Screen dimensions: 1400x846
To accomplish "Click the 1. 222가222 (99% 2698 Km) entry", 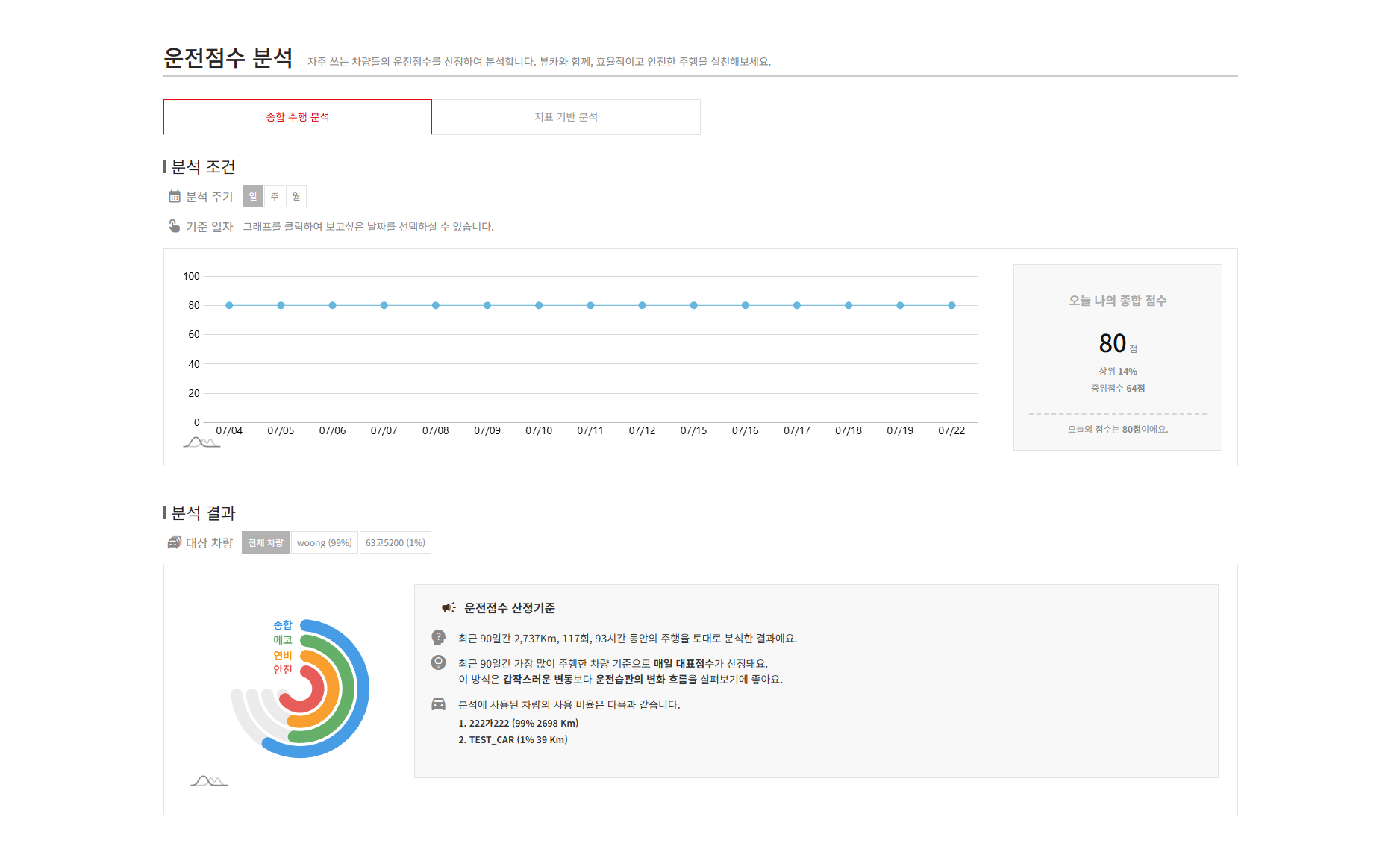I will pyautogui.click(x=518, y=723).
